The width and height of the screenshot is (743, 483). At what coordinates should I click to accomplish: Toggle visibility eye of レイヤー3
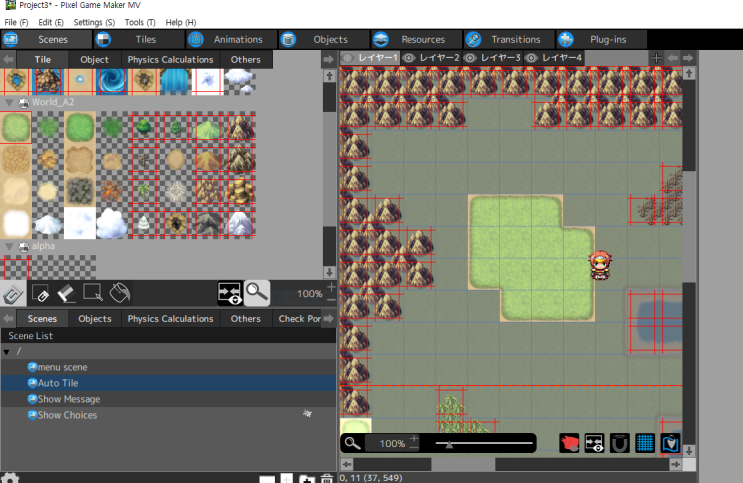(470, 58)
